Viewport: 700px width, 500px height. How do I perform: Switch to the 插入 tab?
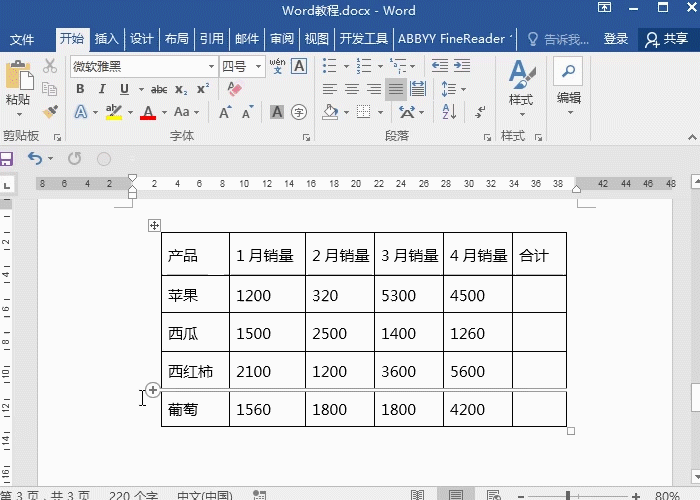pyautogui.click(x=106, y=39)
